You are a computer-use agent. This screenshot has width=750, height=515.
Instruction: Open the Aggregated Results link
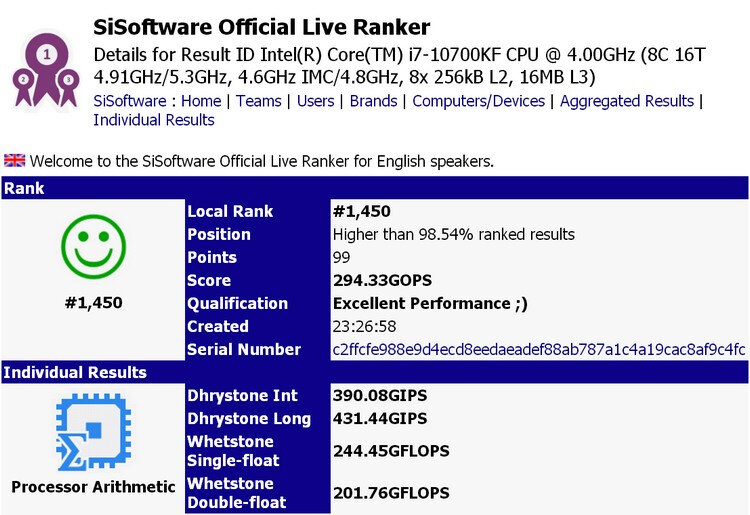627,101
